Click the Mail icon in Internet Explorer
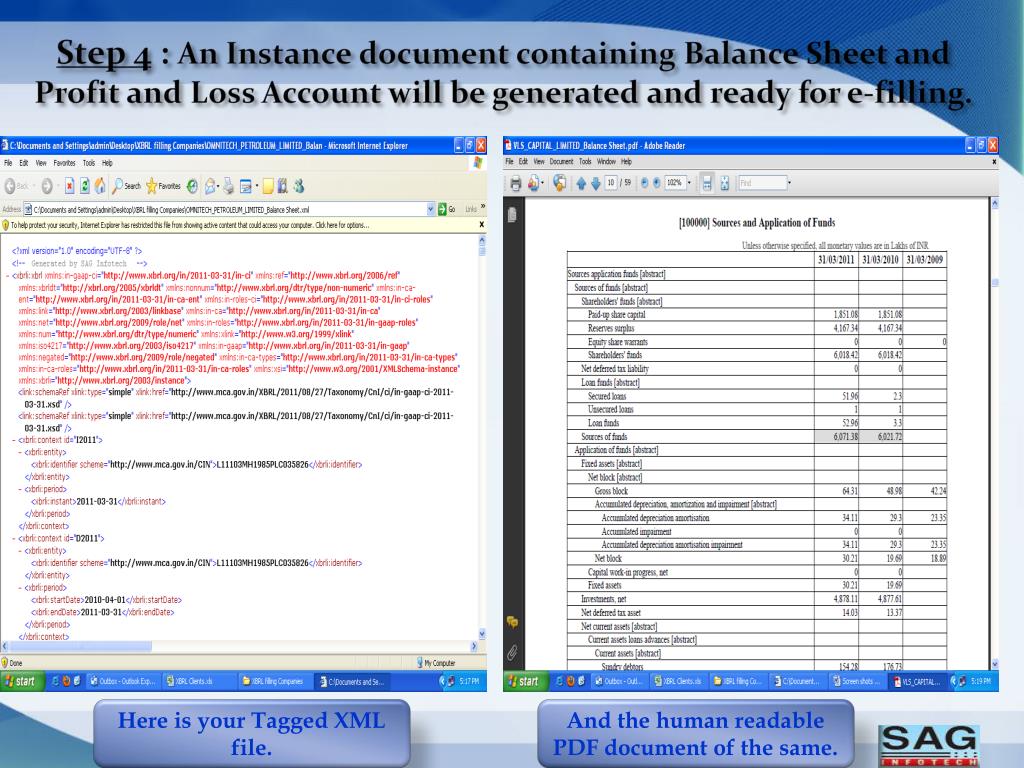The width and height of the screenshot is (1024, 768). point(210,186)
